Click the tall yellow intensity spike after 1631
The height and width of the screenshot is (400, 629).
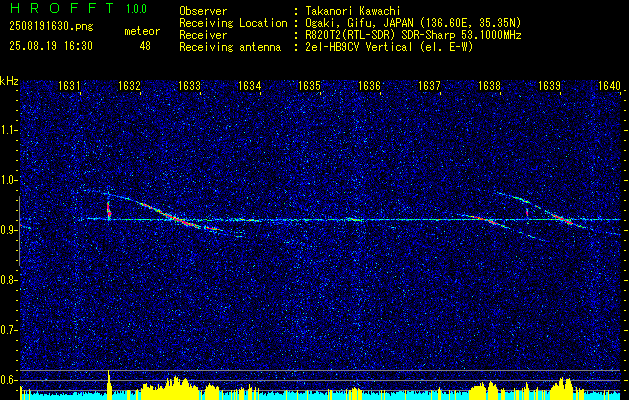click(109, 384)
